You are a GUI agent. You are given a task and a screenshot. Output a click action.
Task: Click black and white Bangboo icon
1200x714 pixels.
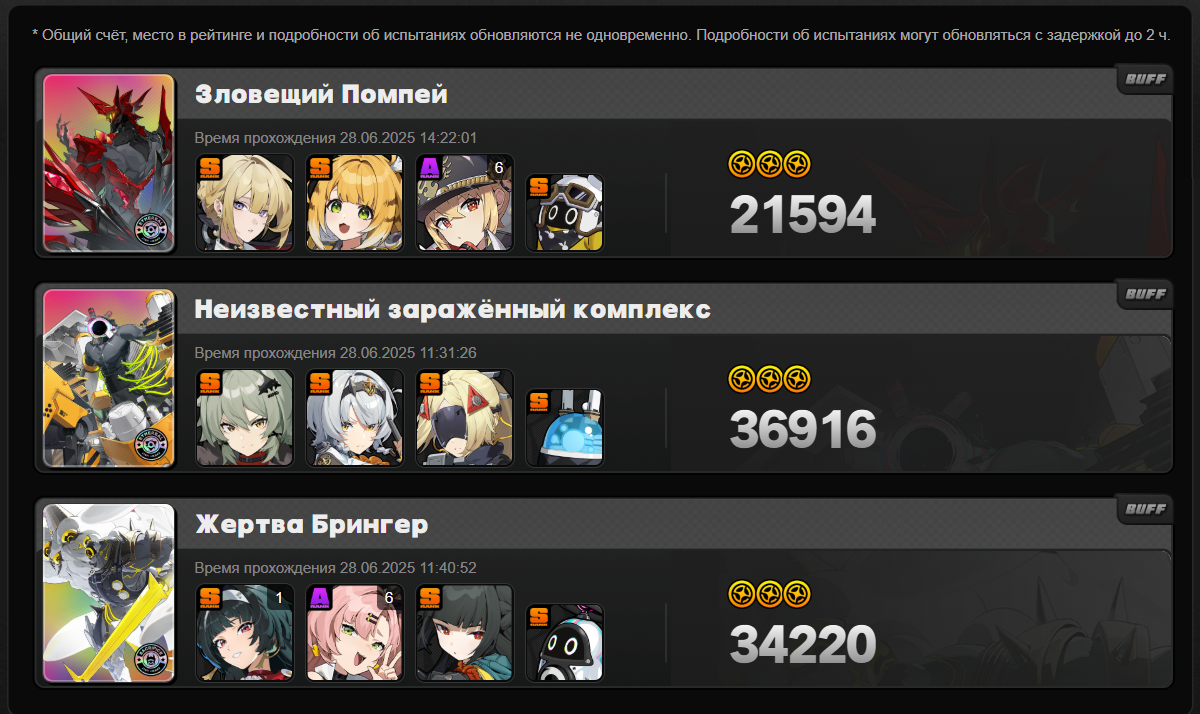pyautogui.click(x=565, y=642)
